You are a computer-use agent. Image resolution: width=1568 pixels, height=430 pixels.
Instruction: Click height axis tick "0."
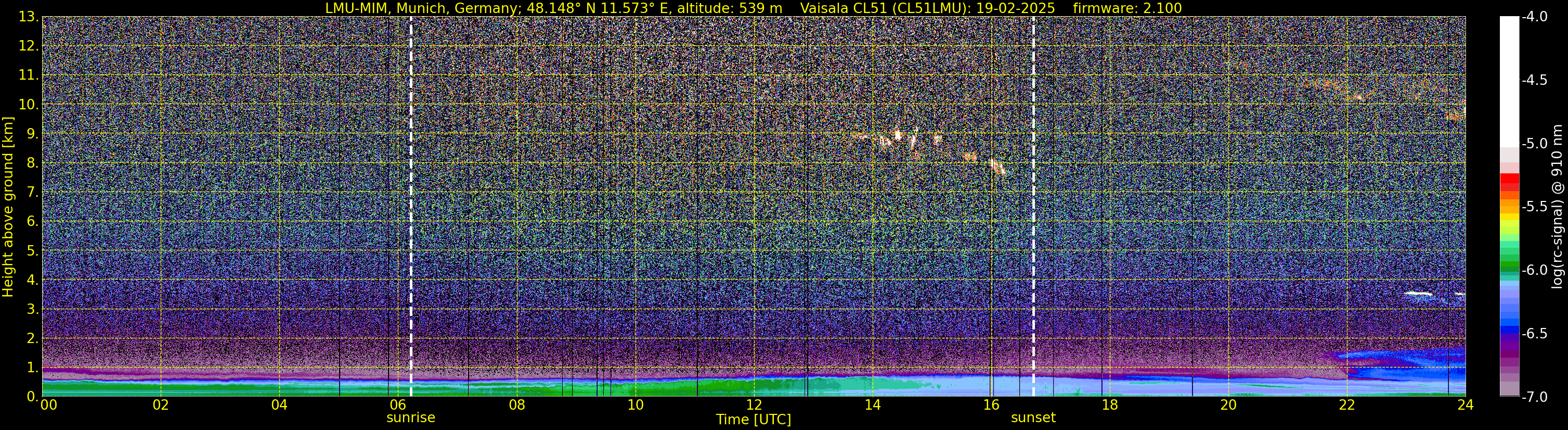[x=33, y=397]
